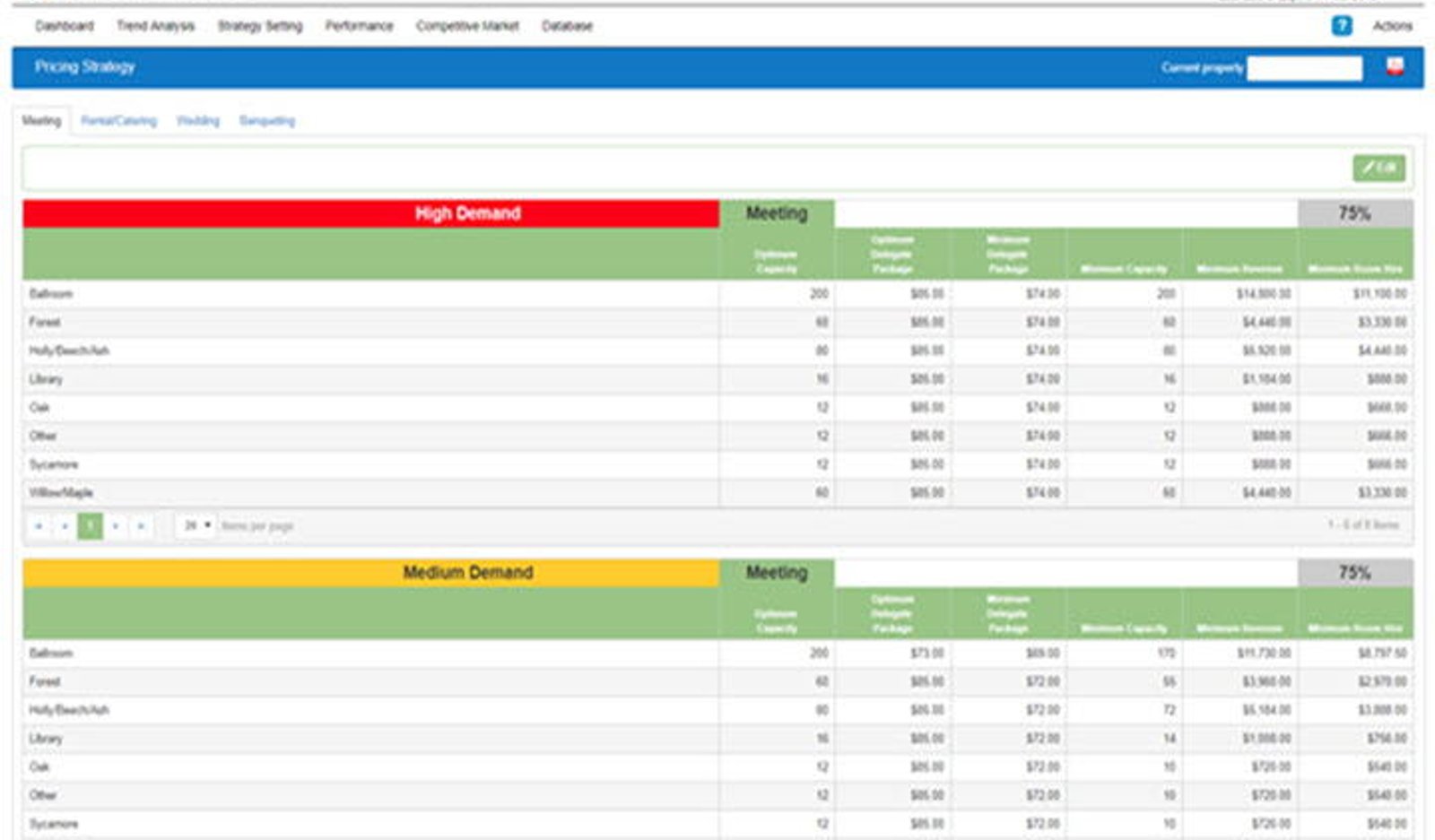This screenshot has height=840, width=1435.
Task: Select Ballroom row in Medium Demand table
Action: coord(717,654)
